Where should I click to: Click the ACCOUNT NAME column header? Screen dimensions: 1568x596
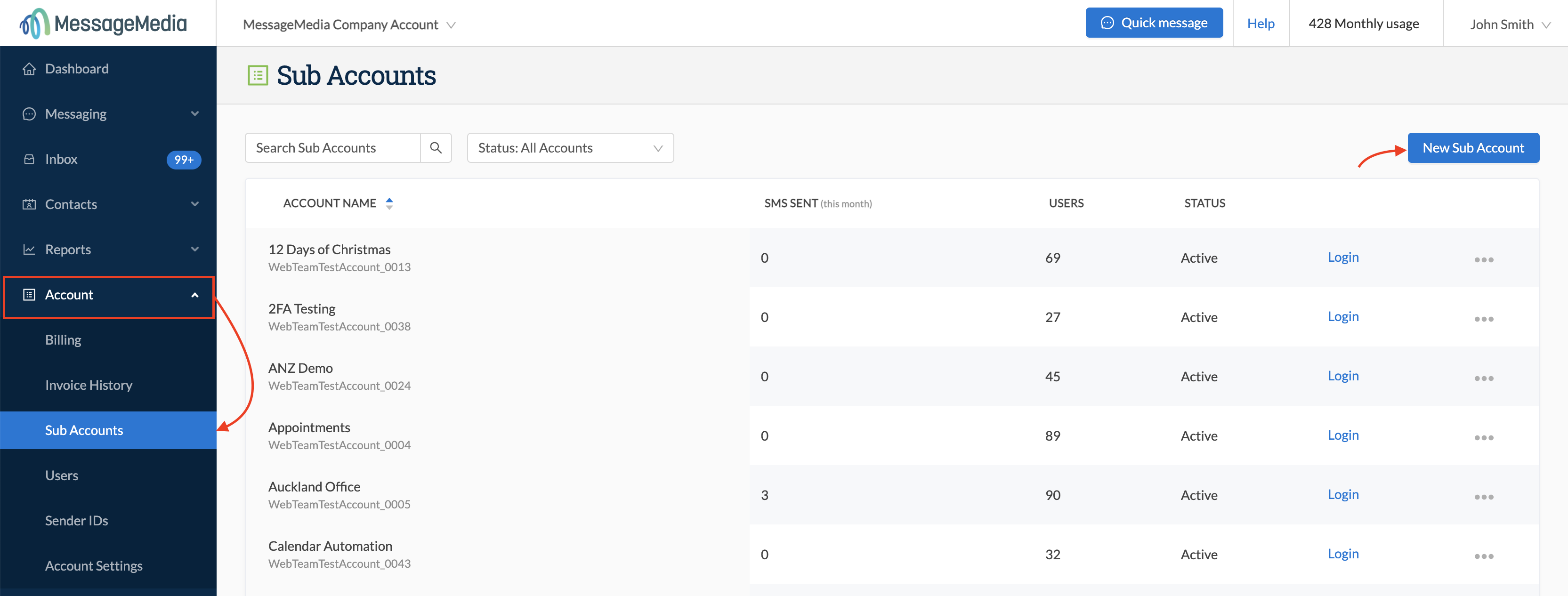329,203
